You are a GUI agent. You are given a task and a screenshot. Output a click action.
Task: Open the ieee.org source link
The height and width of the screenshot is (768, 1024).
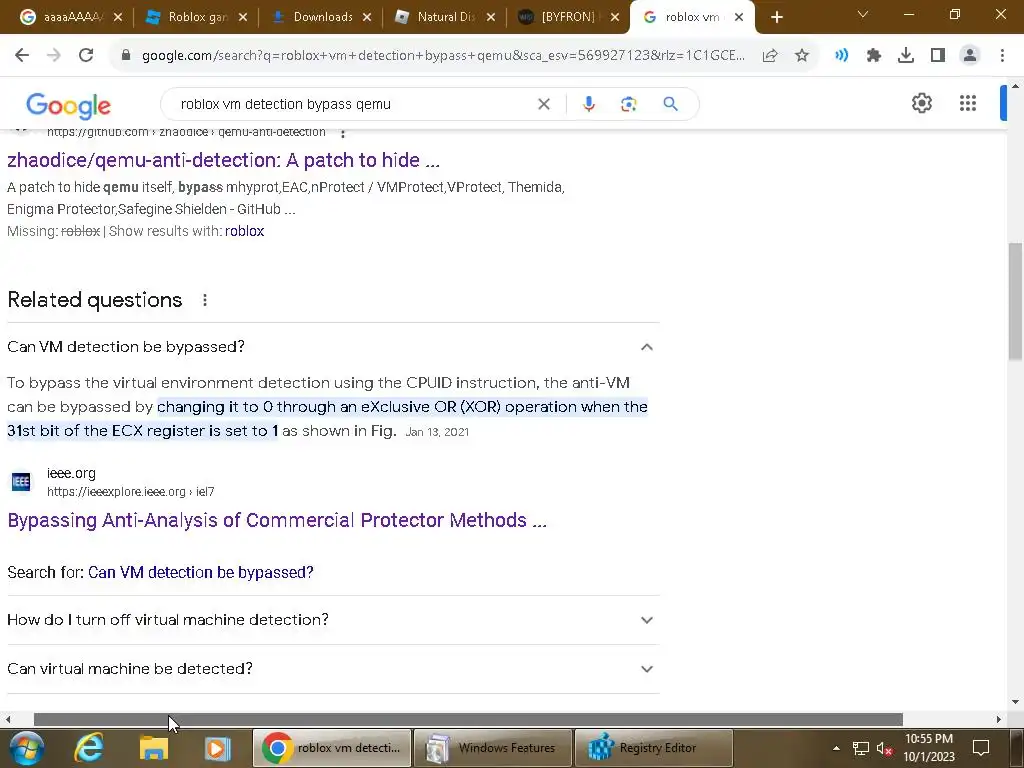click(111, 482)
